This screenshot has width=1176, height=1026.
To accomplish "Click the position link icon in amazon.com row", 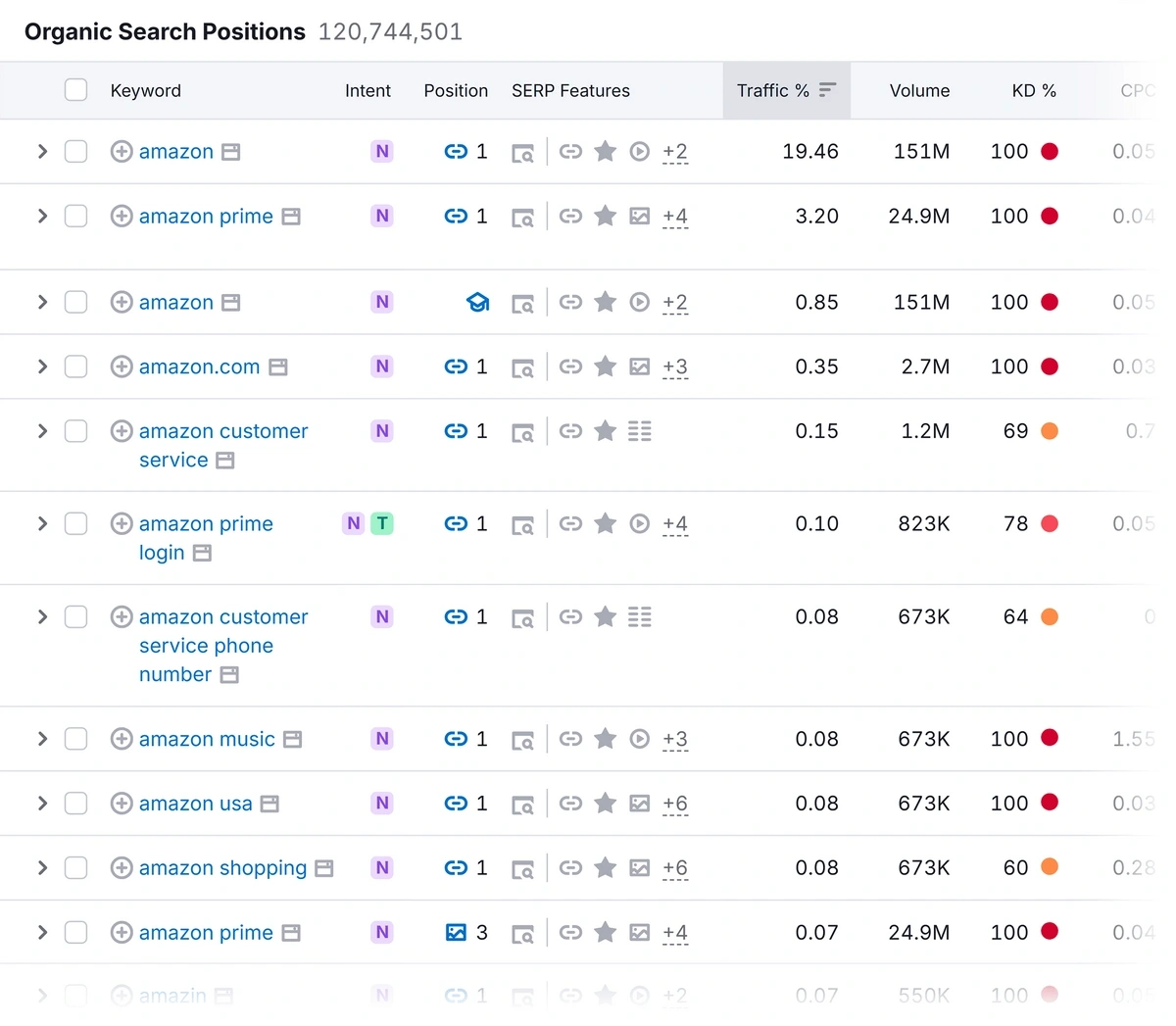I will tap(456, 366).
